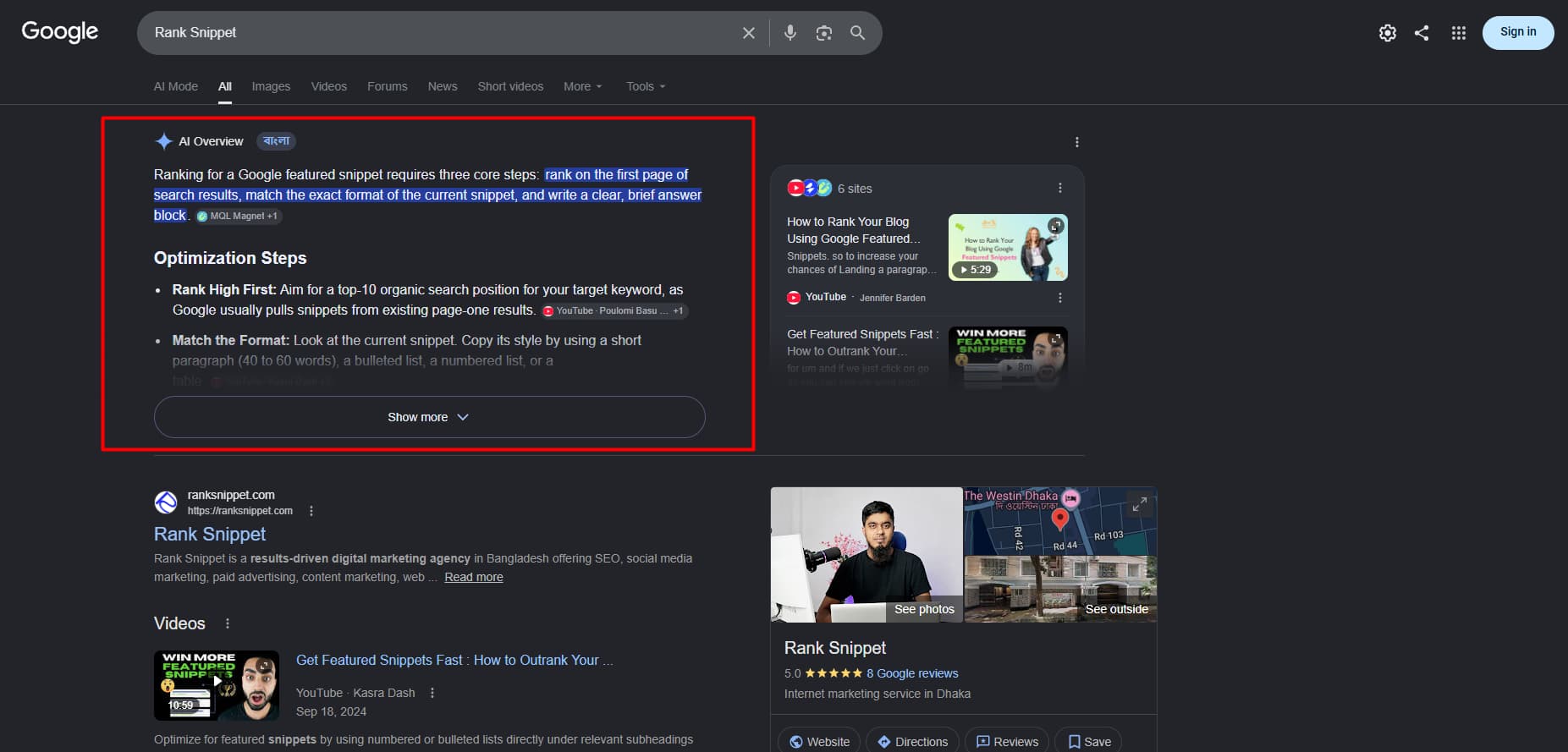Switch to the Images tab

(271, 86)
